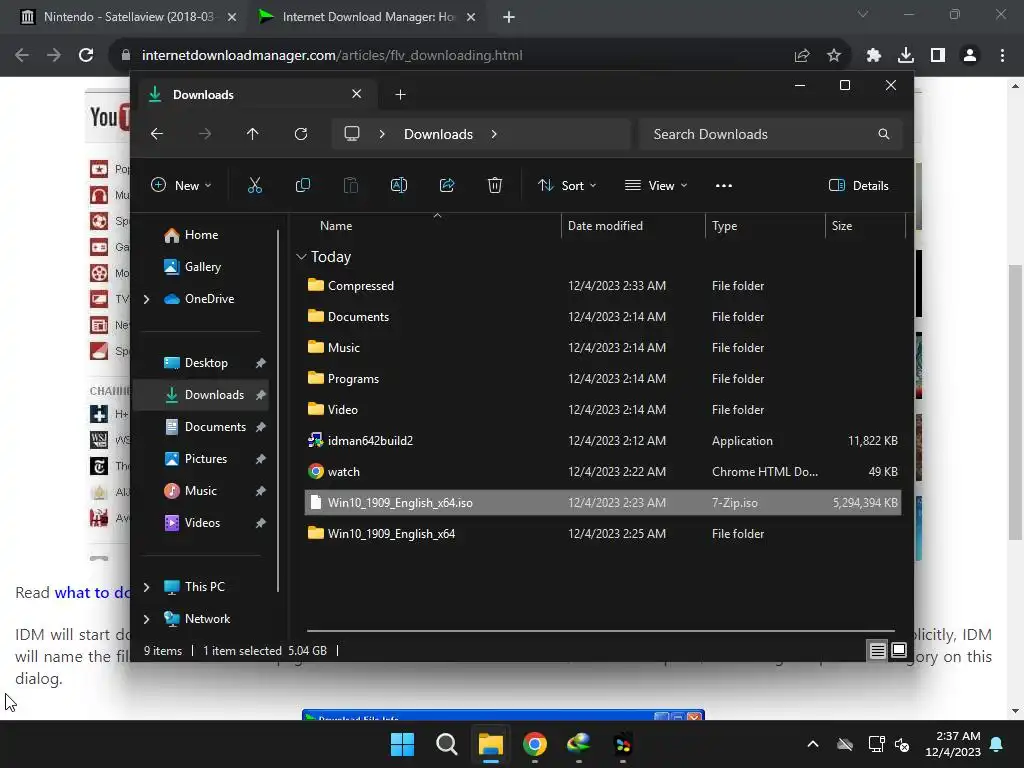This screenshot has height=768, width=1024.
Task: Open Chrome Downloads icon in toolbar
Action: click(906, 56)
